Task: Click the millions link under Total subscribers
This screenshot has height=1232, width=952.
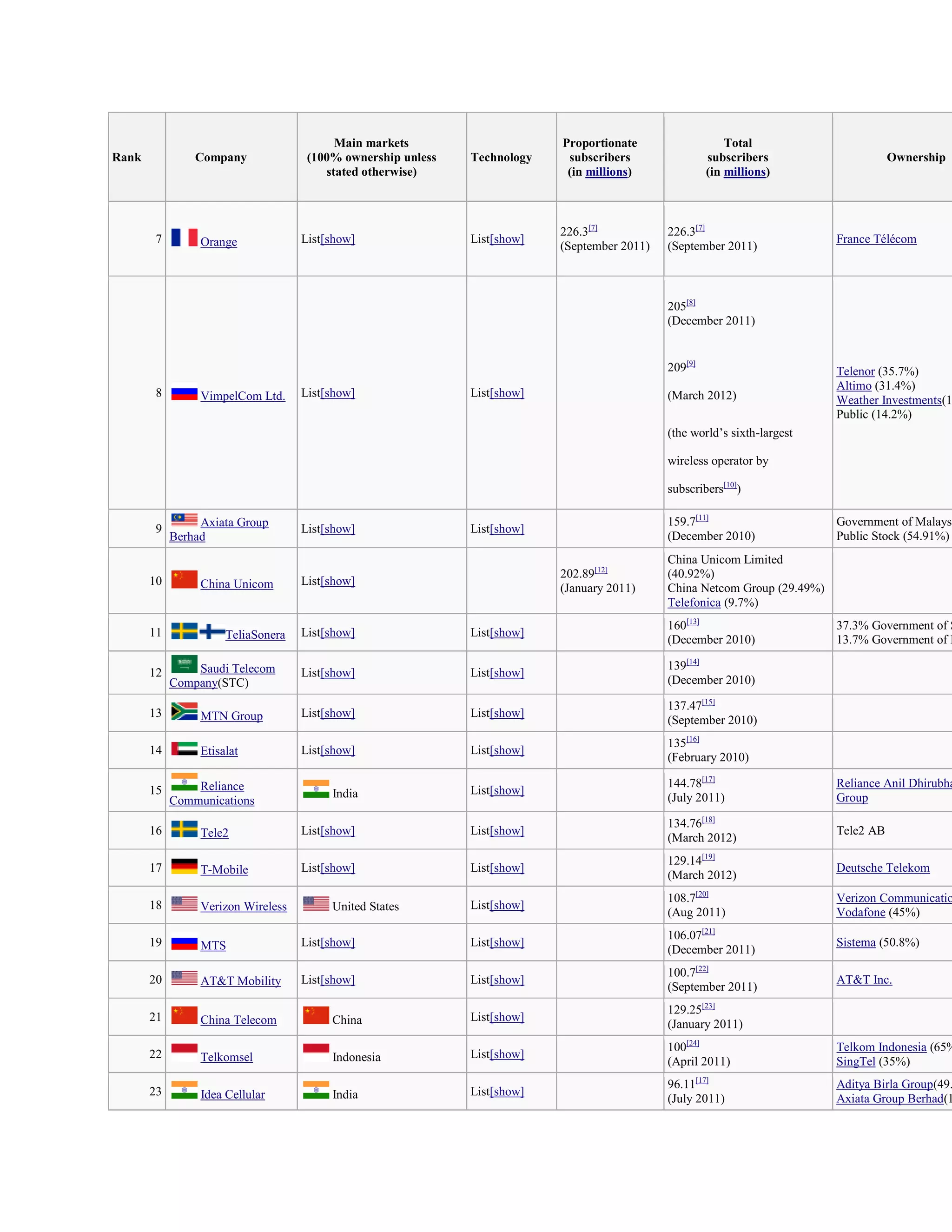Action: coord(745,172)
